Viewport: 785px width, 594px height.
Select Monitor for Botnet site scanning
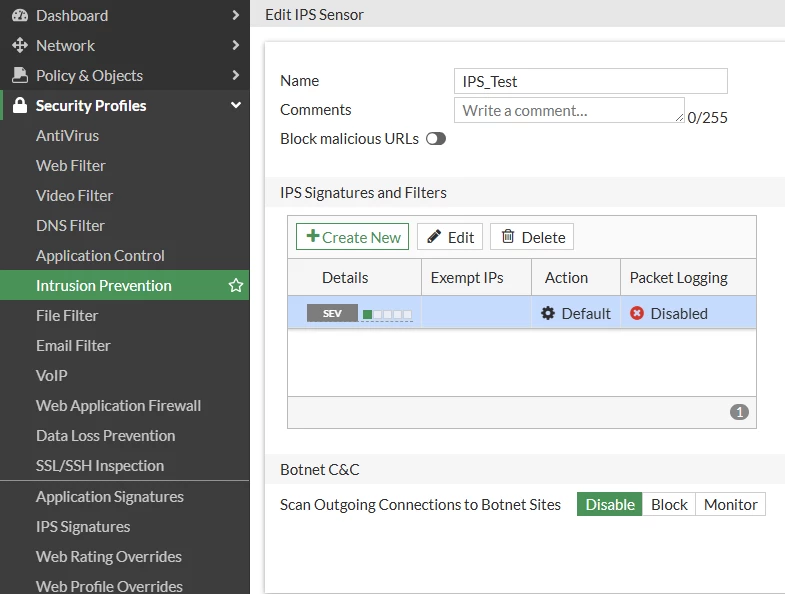730,504
